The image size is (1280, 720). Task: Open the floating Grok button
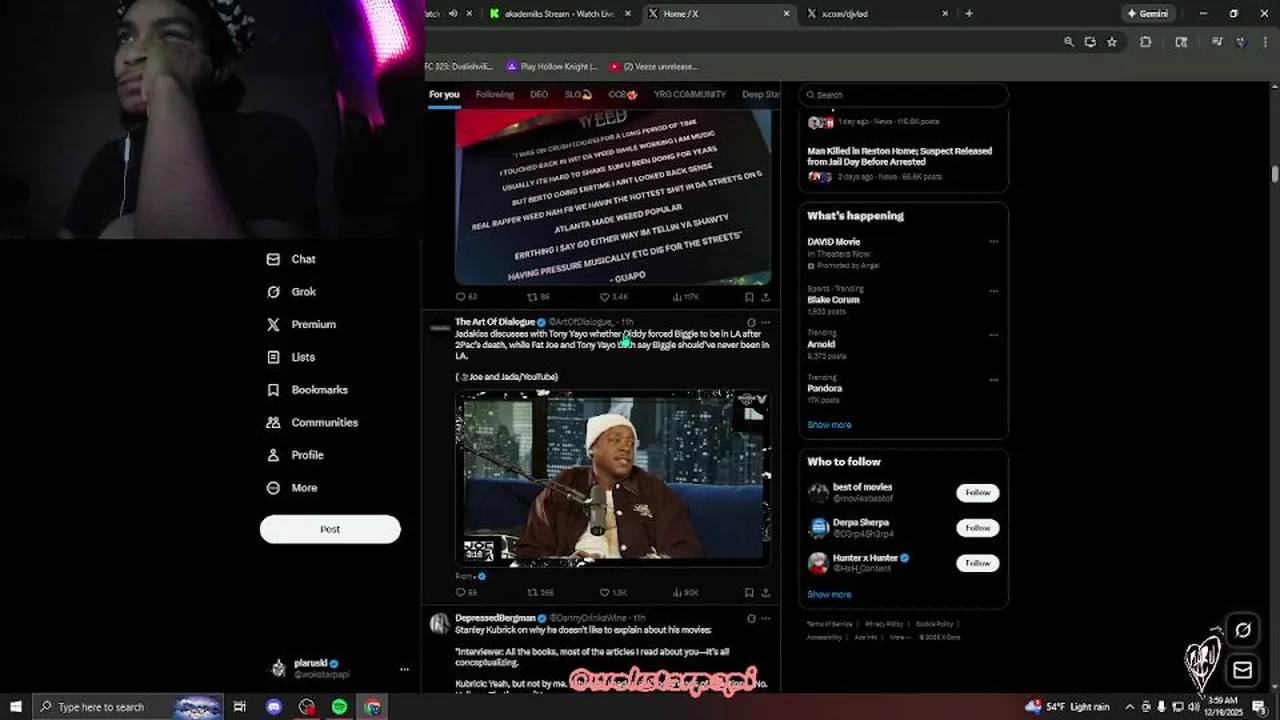pyautogui.click(x=1243, y=630)
